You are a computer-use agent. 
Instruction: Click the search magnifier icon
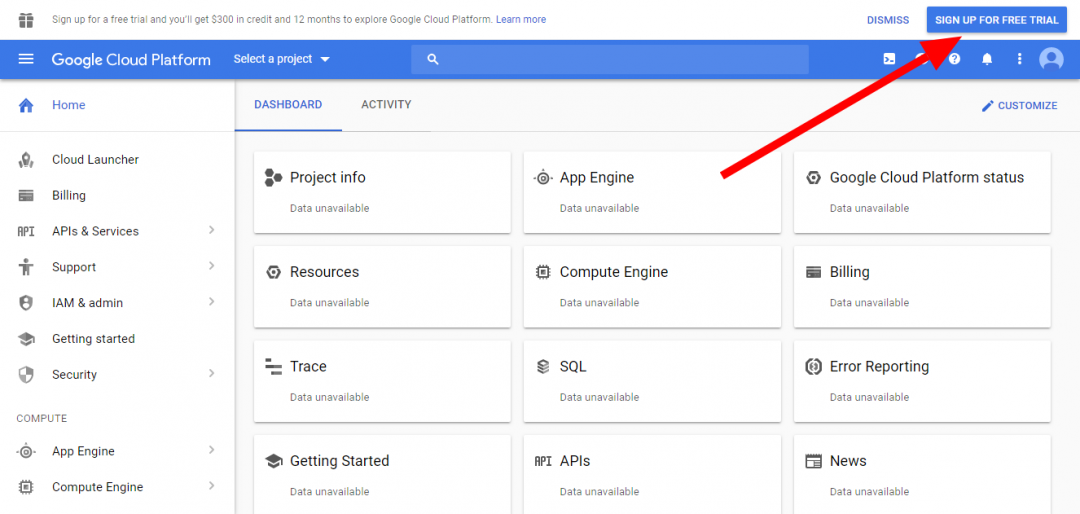point(433,59)
